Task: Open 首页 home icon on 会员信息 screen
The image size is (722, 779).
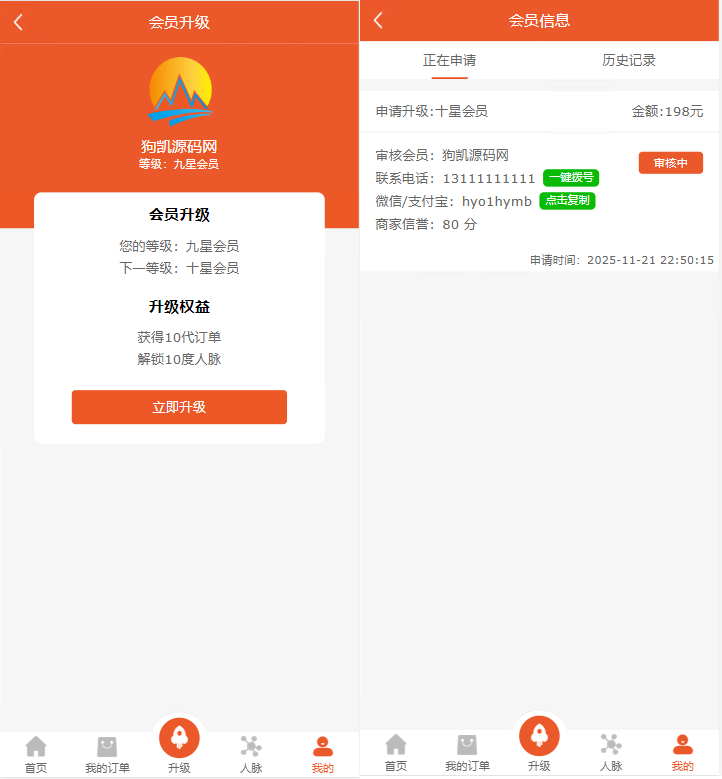Action: pos(396,745)
